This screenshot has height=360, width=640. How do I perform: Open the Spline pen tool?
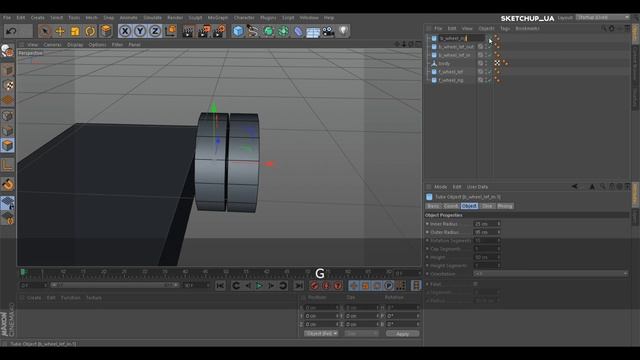coord(253,31)
